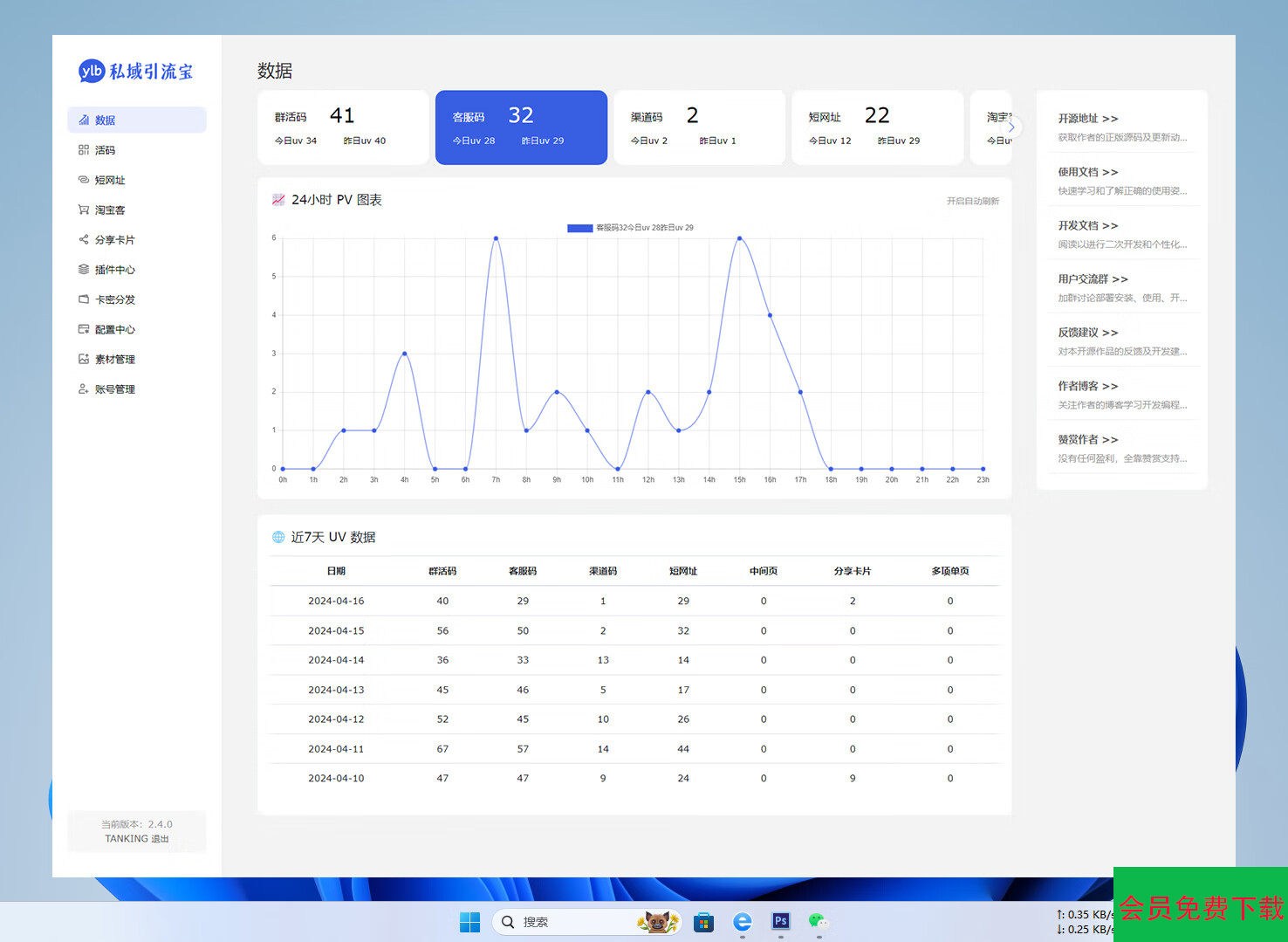Viewport: 1288px width, 942px height.
Task: Click the 插件中心 layers icon
Action: pos(84,269)
